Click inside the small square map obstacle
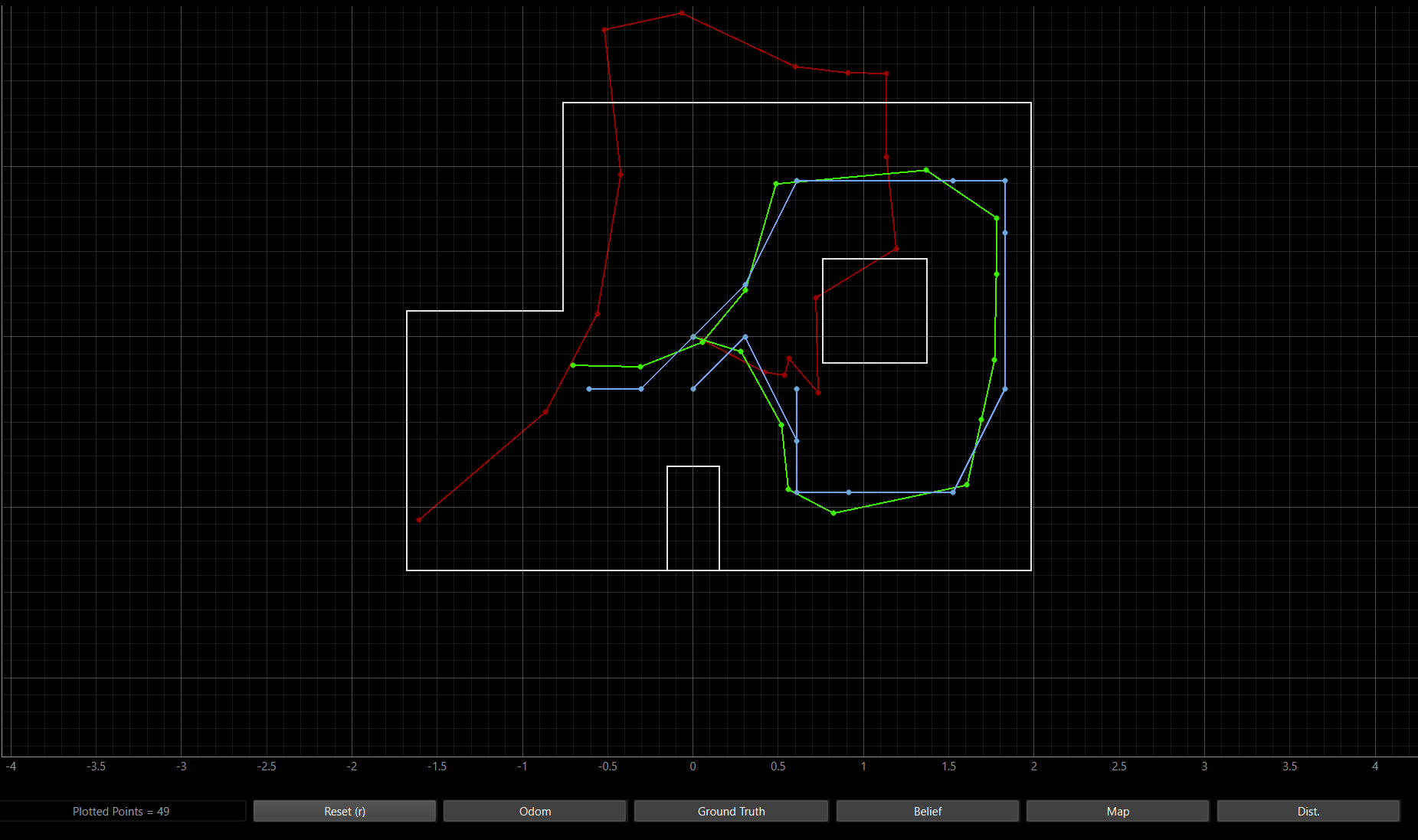Screen dimensions: 1418x840 click(x=875, y=311)
